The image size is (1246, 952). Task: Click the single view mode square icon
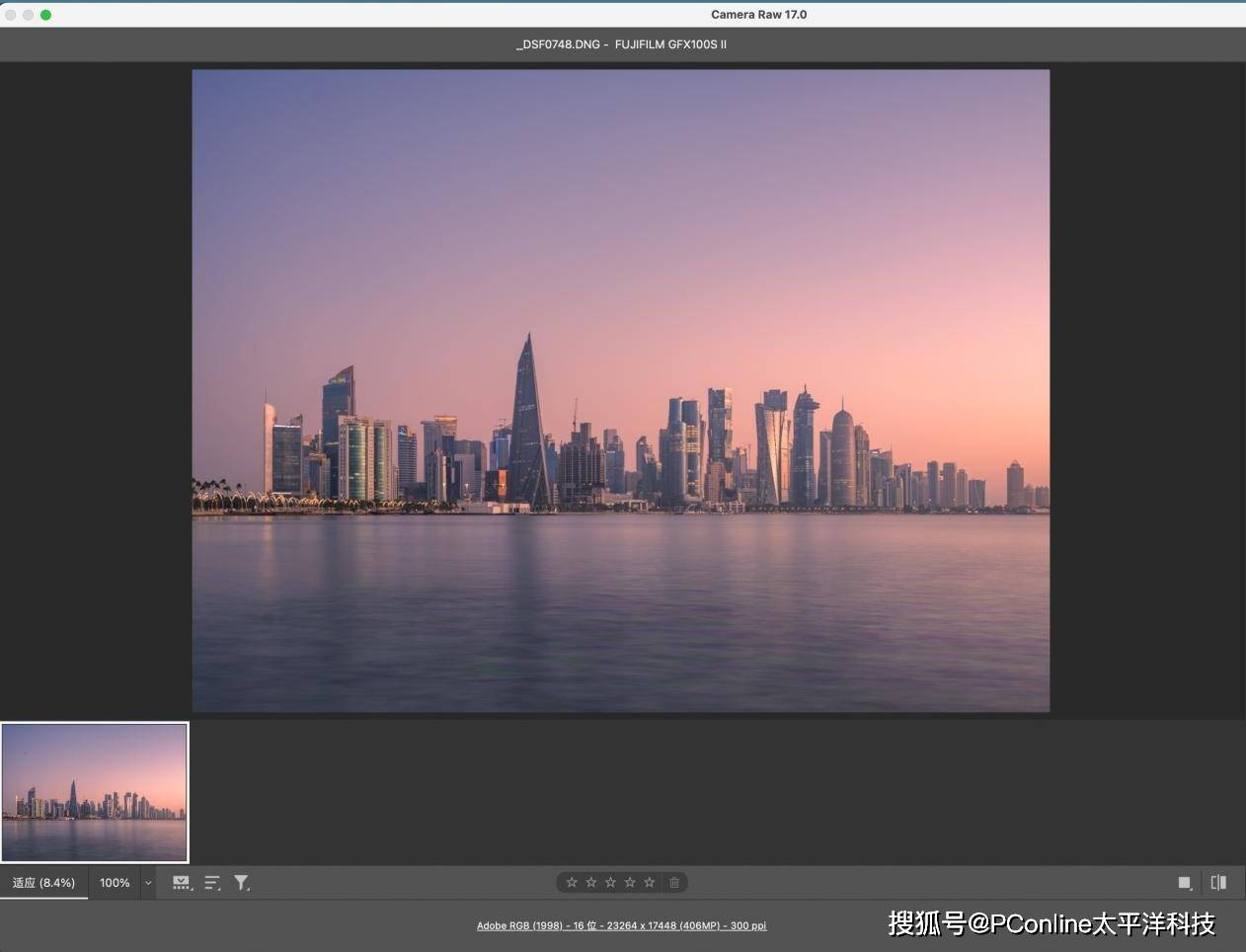[1185, 883]
